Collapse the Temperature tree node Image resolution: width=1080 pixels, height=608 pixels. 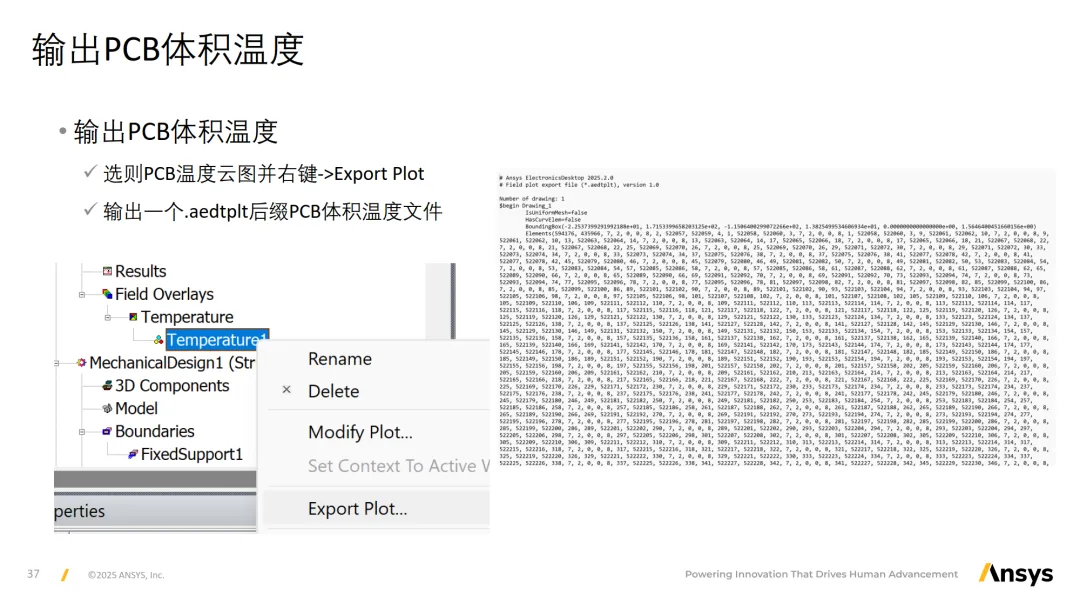[107, 317]
